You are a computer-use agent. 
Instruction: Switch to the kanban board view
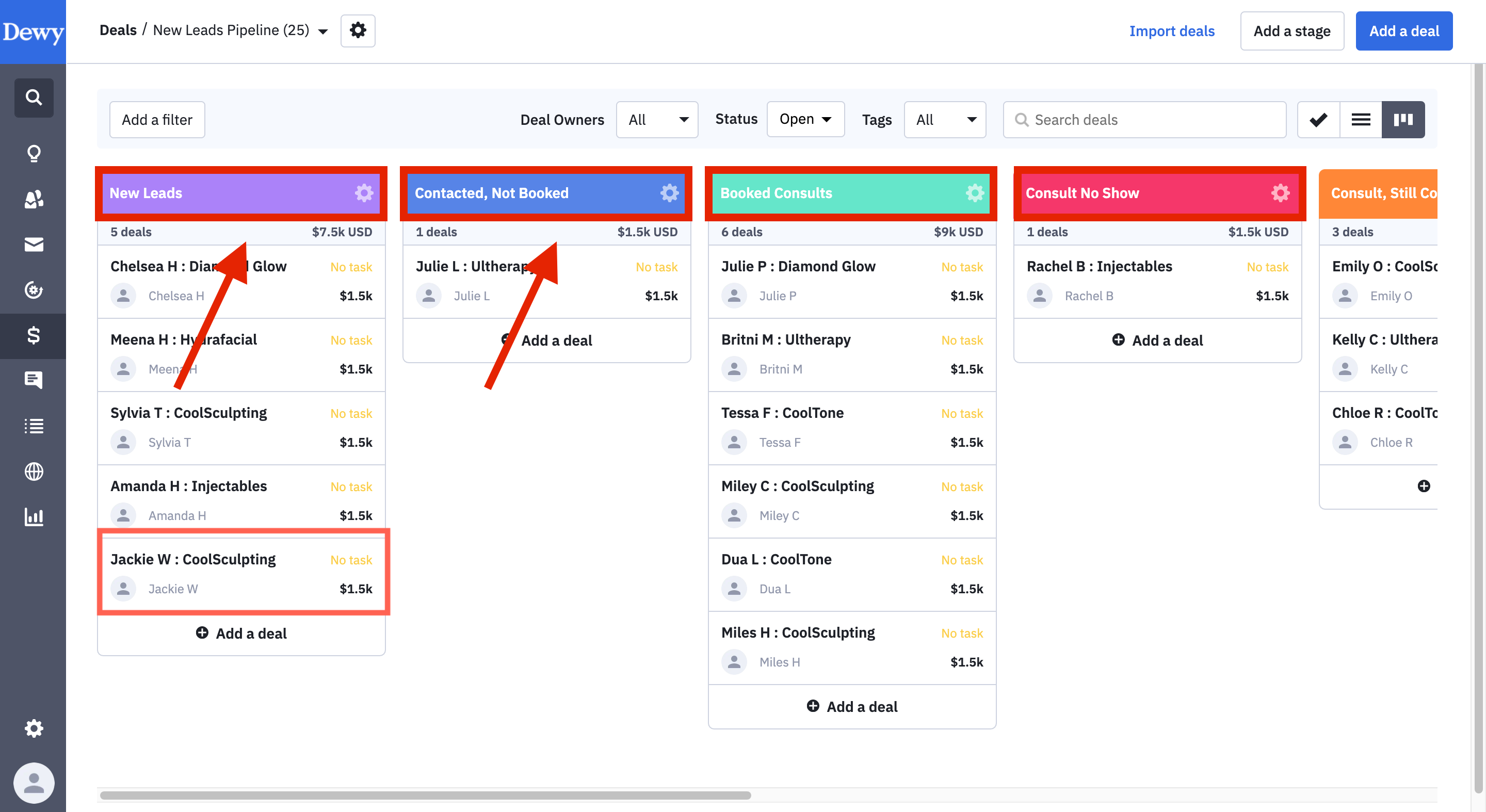1403,119
